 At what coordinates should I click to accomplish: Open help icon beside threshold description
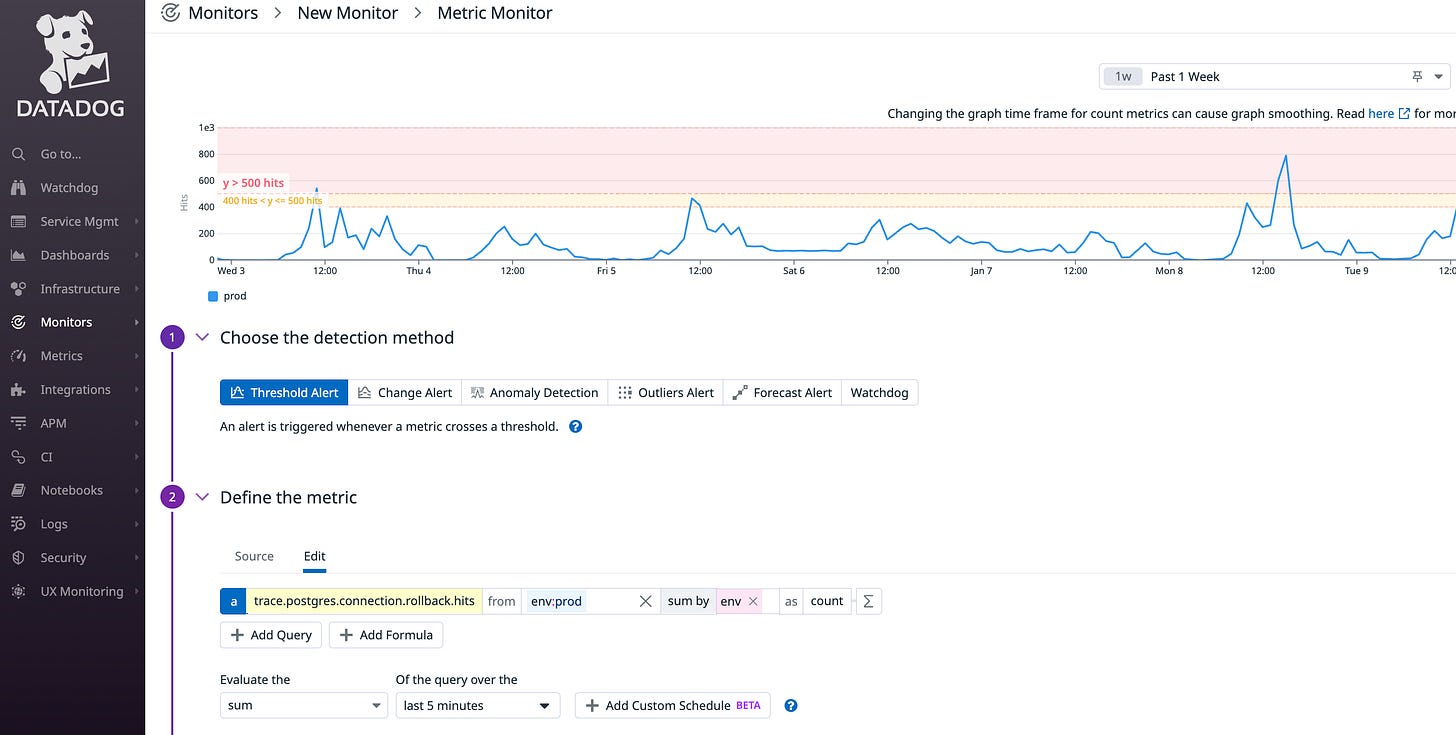click(x=575, y=426)
